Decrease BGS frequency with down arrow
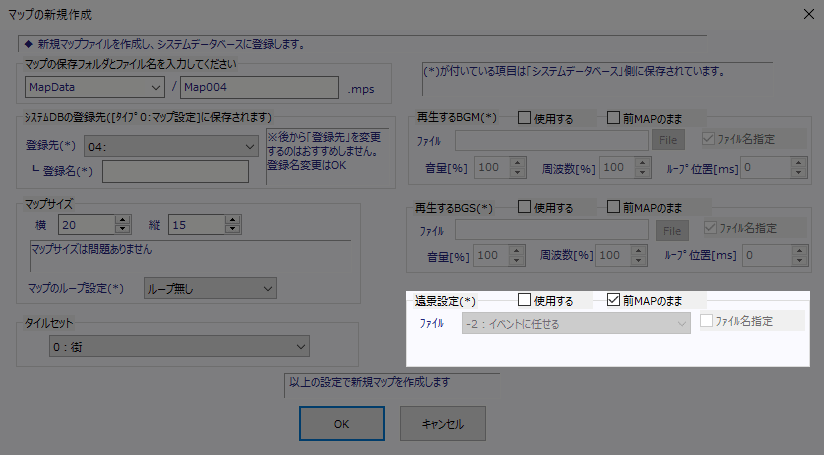Screen dimensions: 824x455 [x=638, y=261]
